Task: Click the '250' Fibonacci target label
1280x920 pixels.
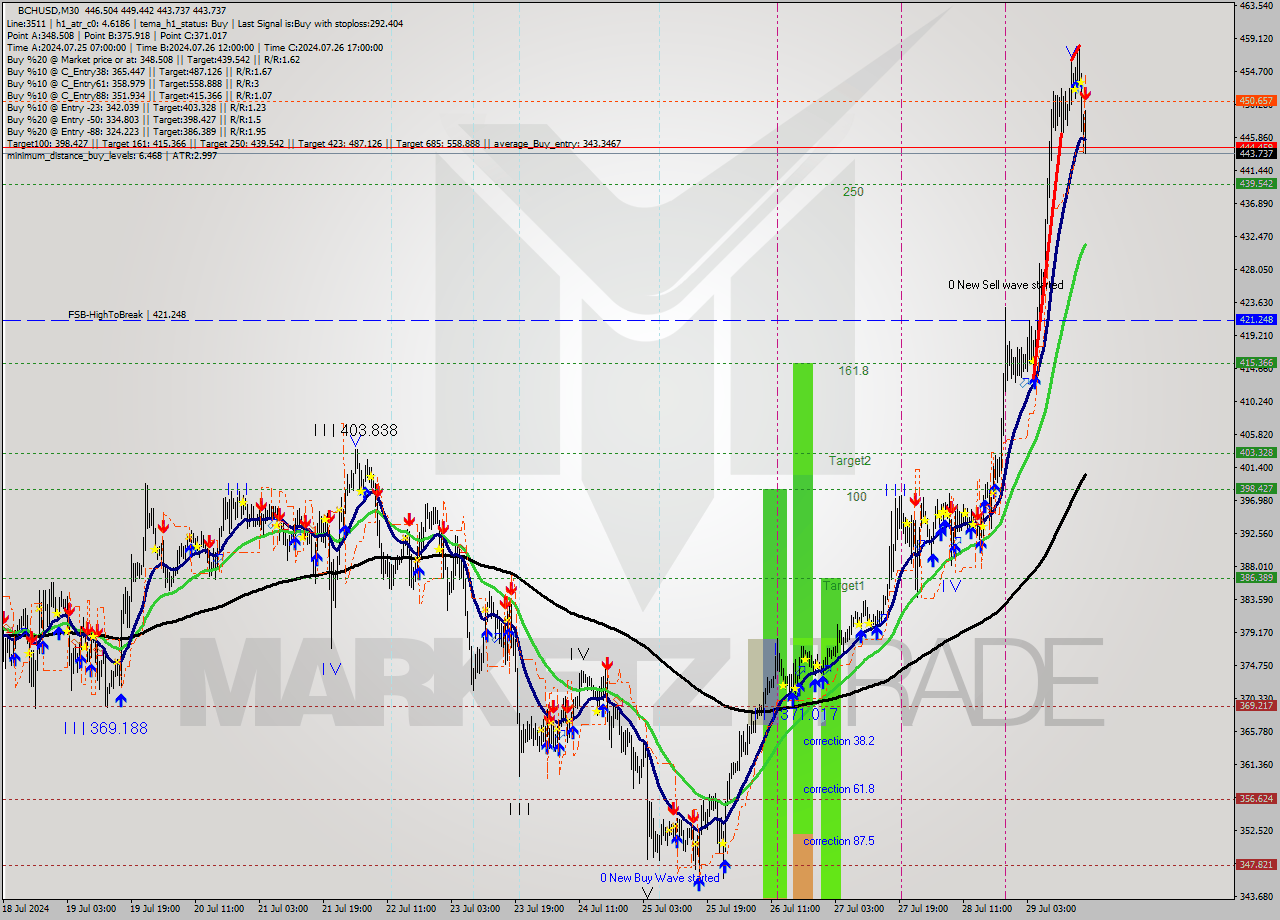Action: click(853, 192)
